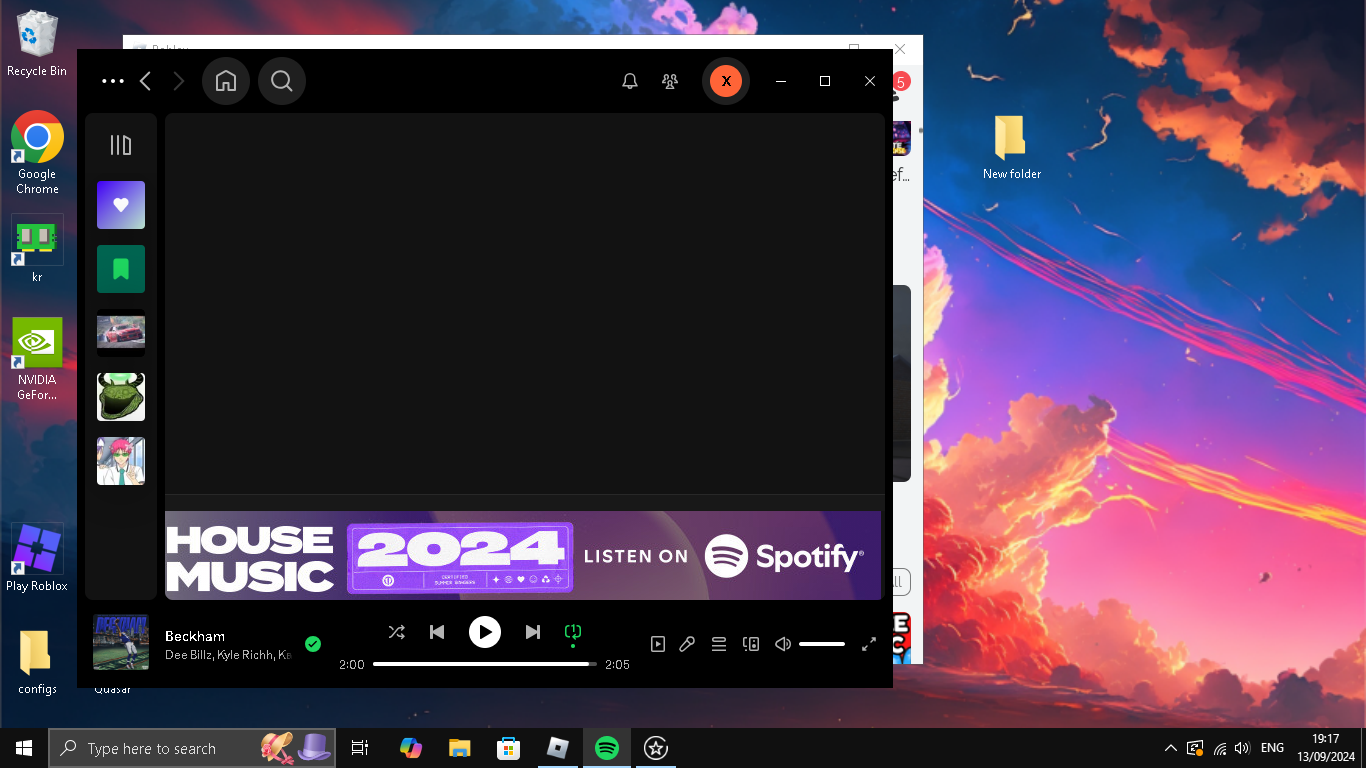Open the profile menu with X avatar

726,81
